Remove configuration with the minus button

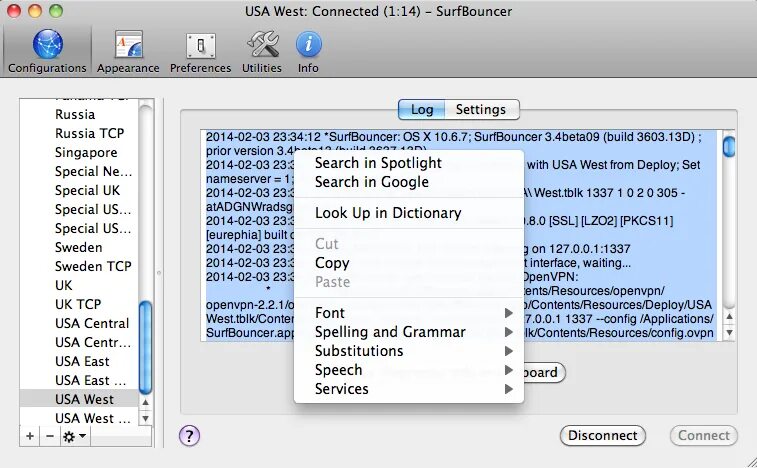pyautogui.click(x=50, y=436)
